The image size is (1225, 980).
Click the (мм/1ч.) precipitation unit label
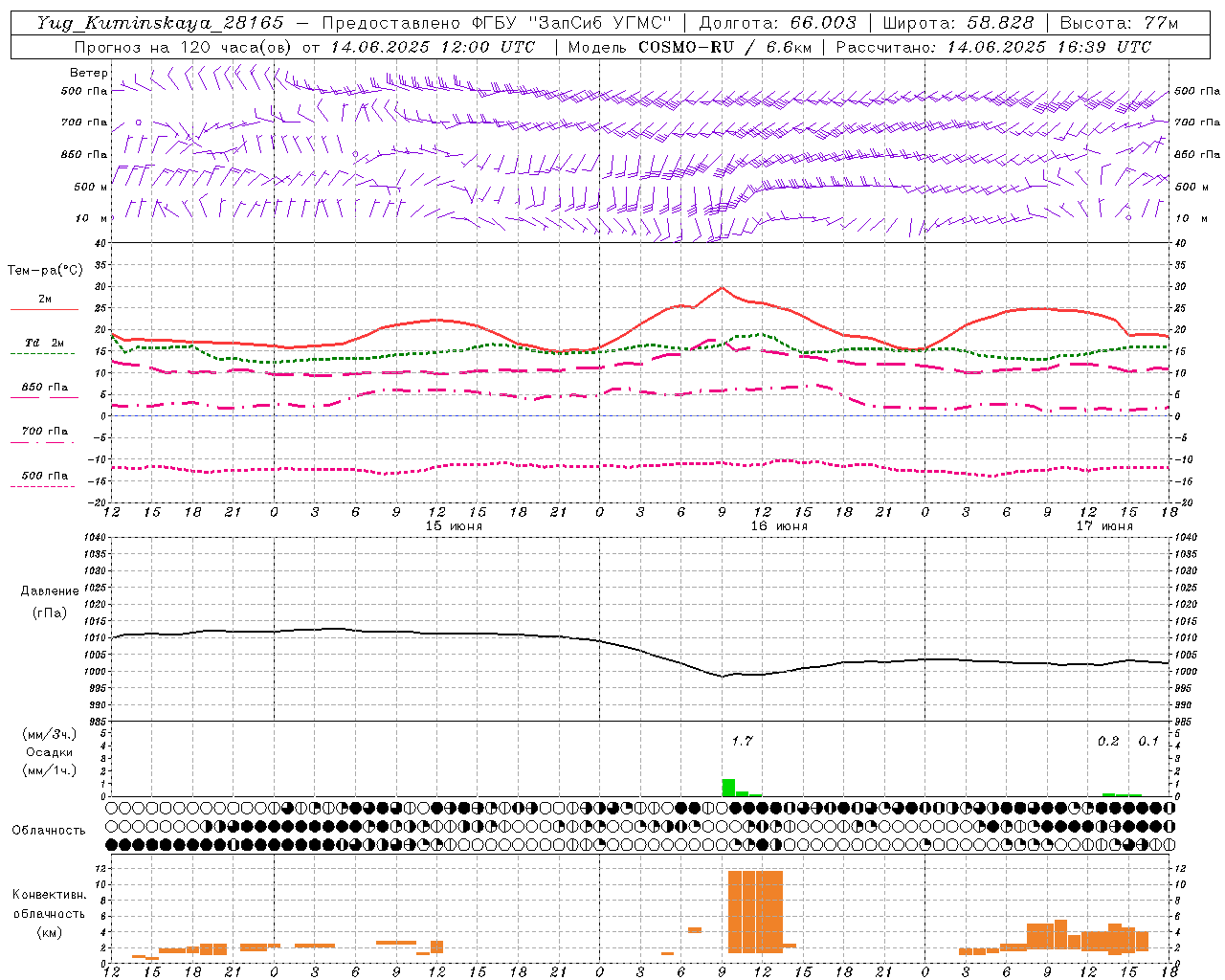(50, 770)
